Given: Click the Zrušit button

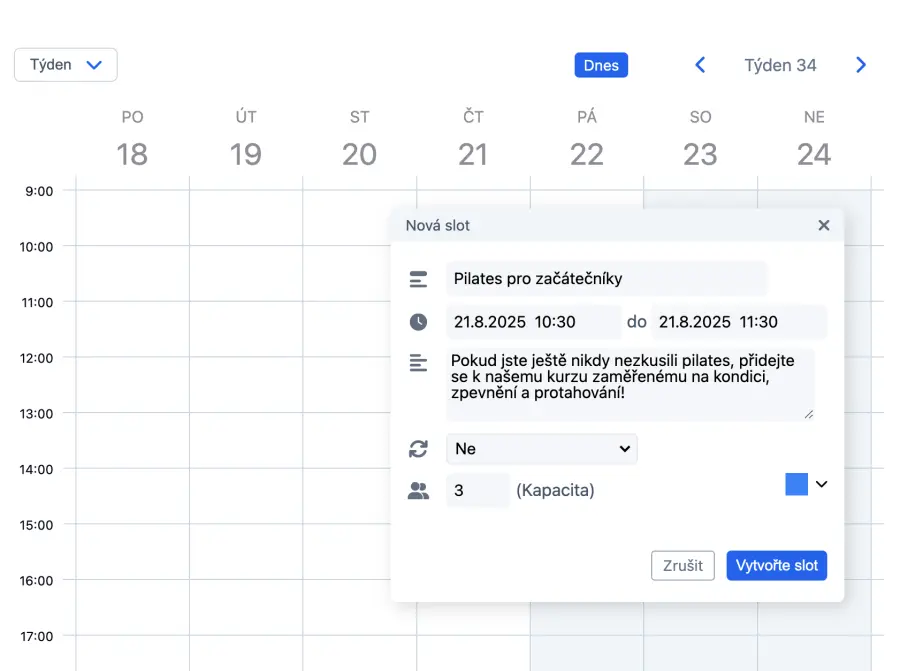Looking at the screenshot, I should click(683, 565).
